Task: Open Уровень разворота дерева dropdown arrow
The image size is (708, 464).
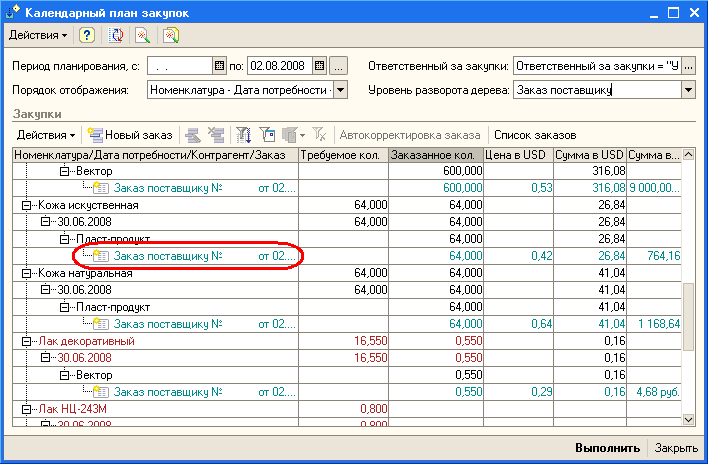Action: tap(688, 90)
